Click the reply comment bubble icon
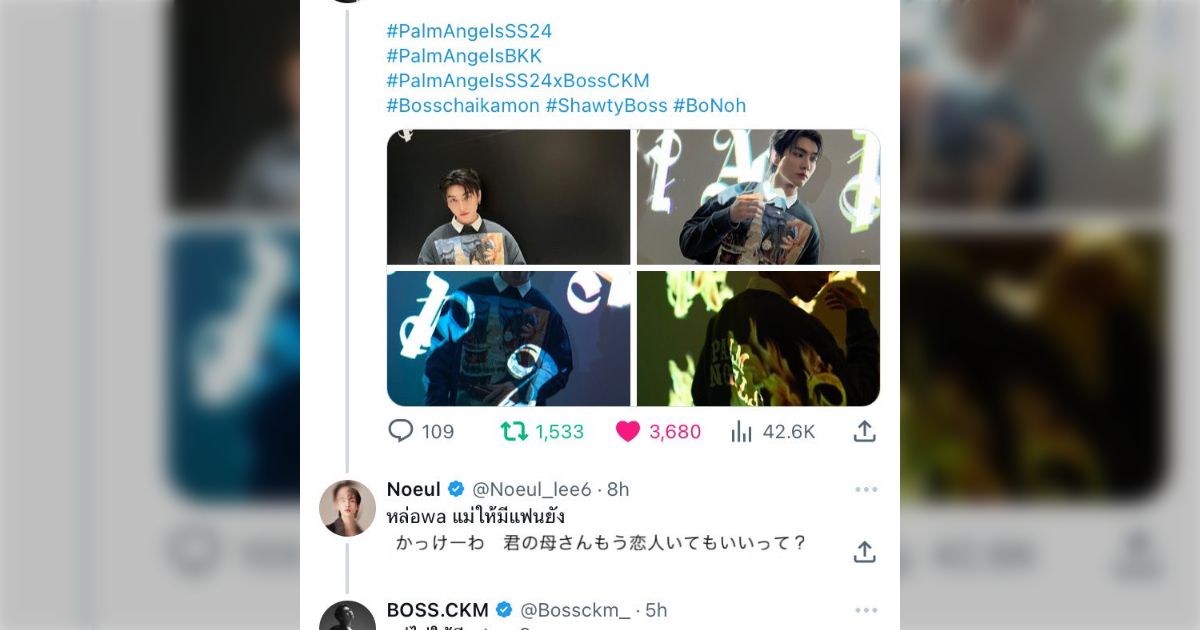The width and height of the screenshot is (1200, 630). pyautogui.click(x=400, y=431)
